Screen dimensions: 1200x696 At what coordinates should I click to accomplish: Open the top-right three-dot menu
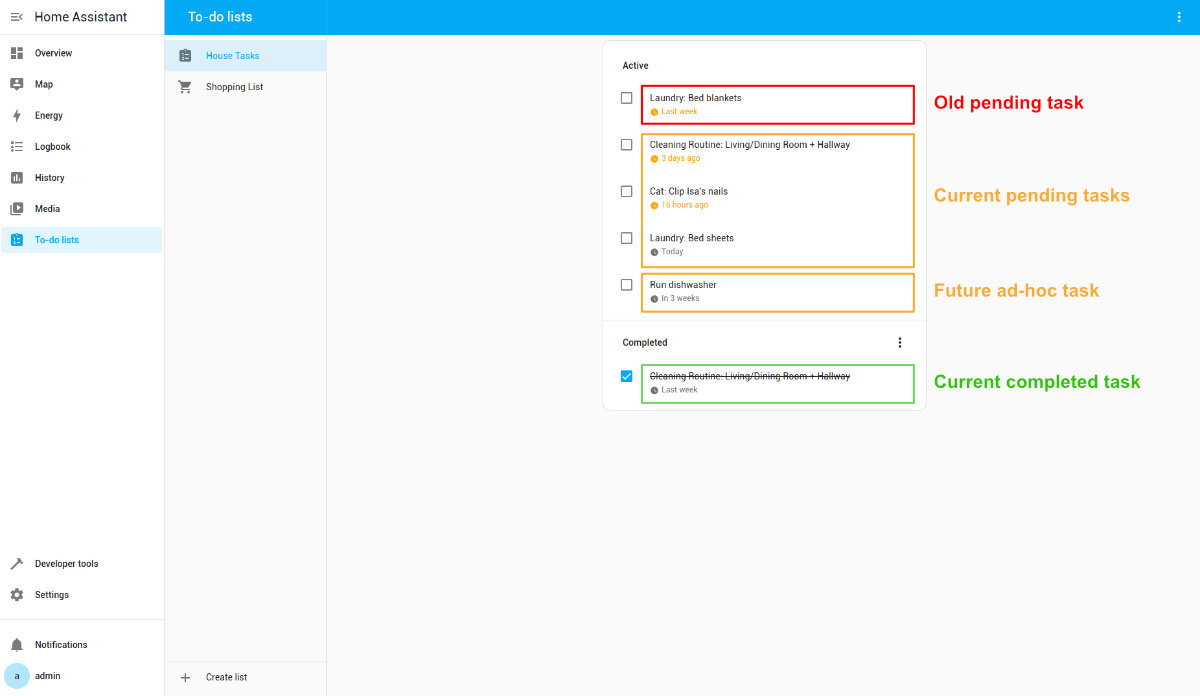[x=1178, y=17]
